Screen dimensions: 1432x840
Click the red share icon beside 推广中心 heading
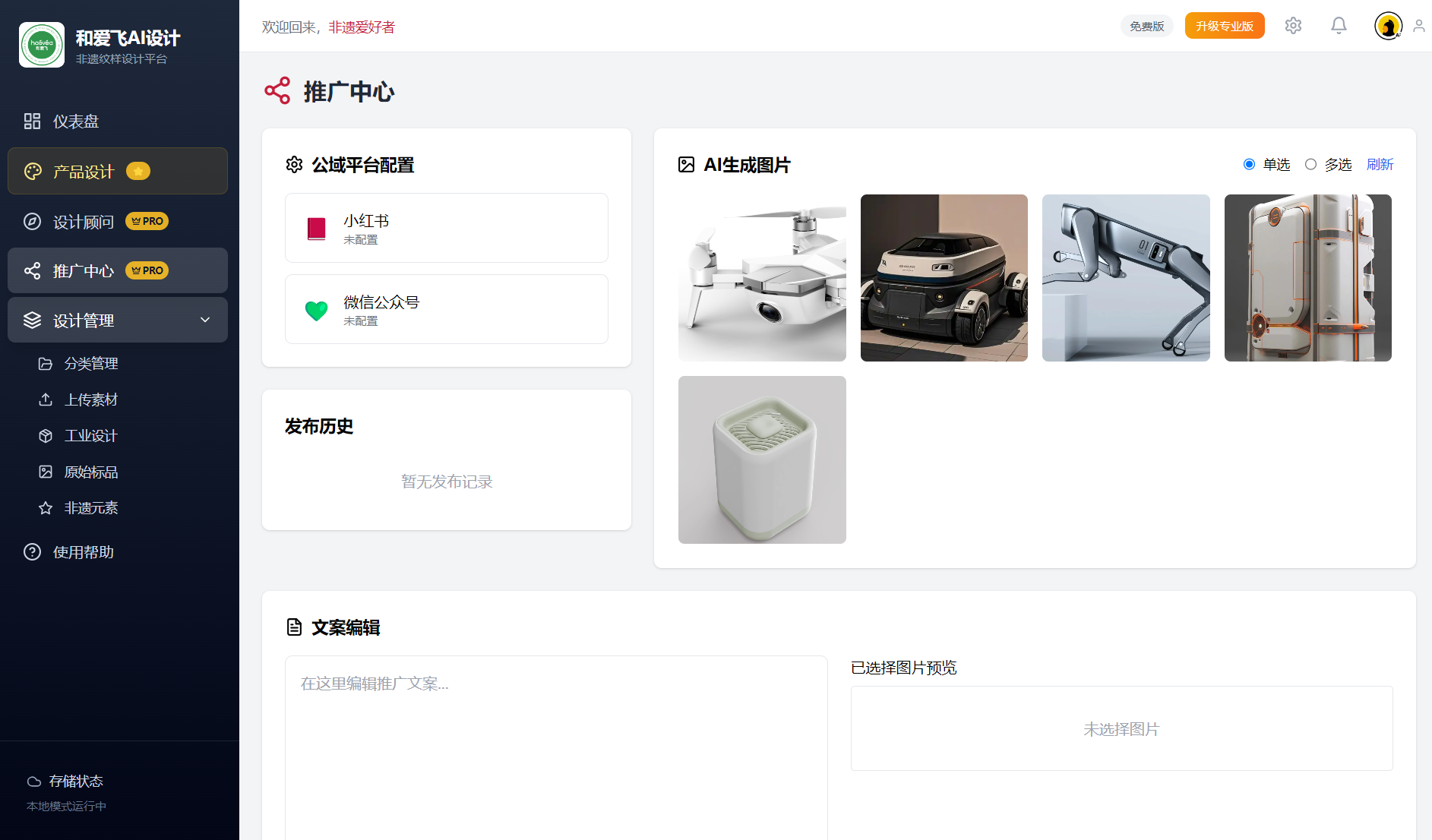pos(277,90)
